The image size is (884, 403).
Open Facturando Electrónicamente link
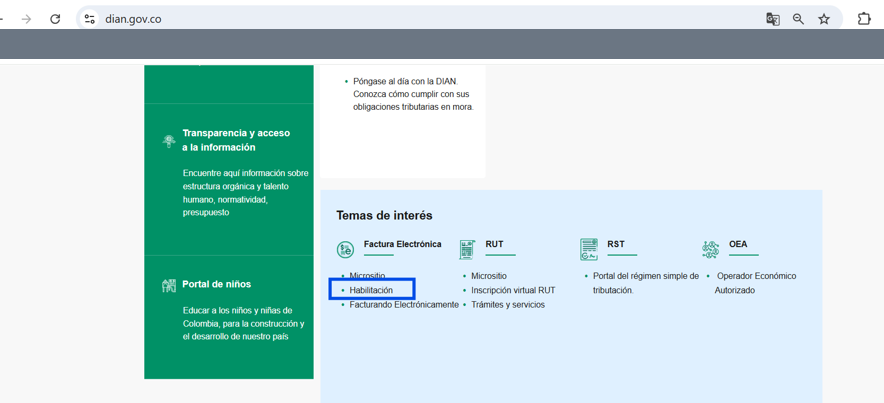point(404,304)
